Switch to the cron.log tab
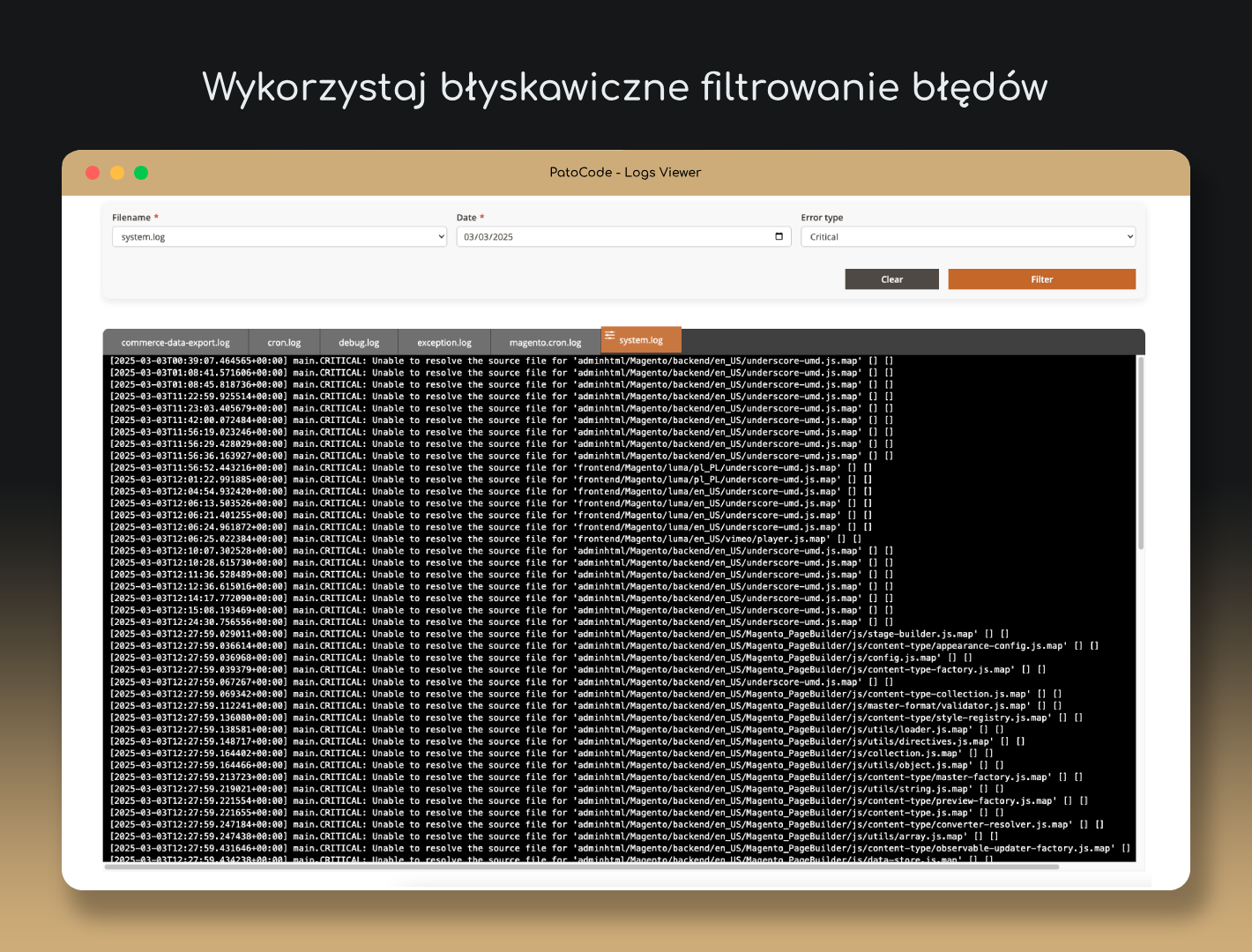Viewport: 1252px width, 952px height. [x=284, y=341]
